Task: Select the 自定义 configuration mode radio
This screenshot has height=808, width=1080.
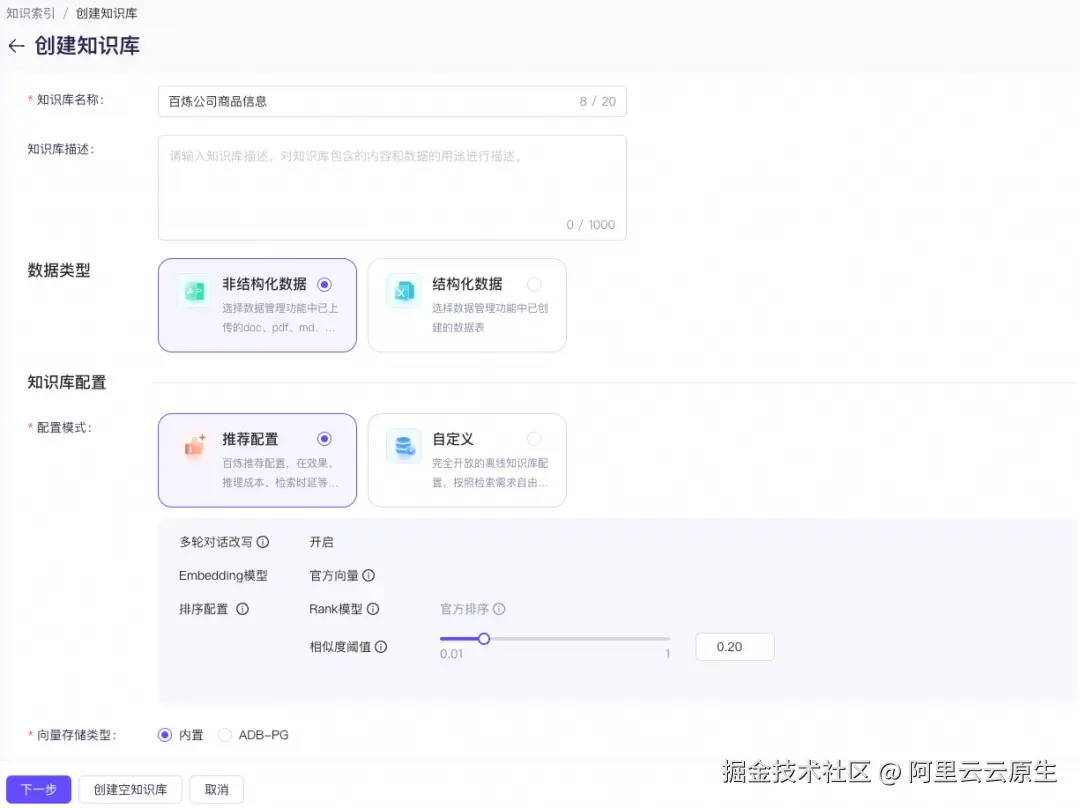Action: 534,438
